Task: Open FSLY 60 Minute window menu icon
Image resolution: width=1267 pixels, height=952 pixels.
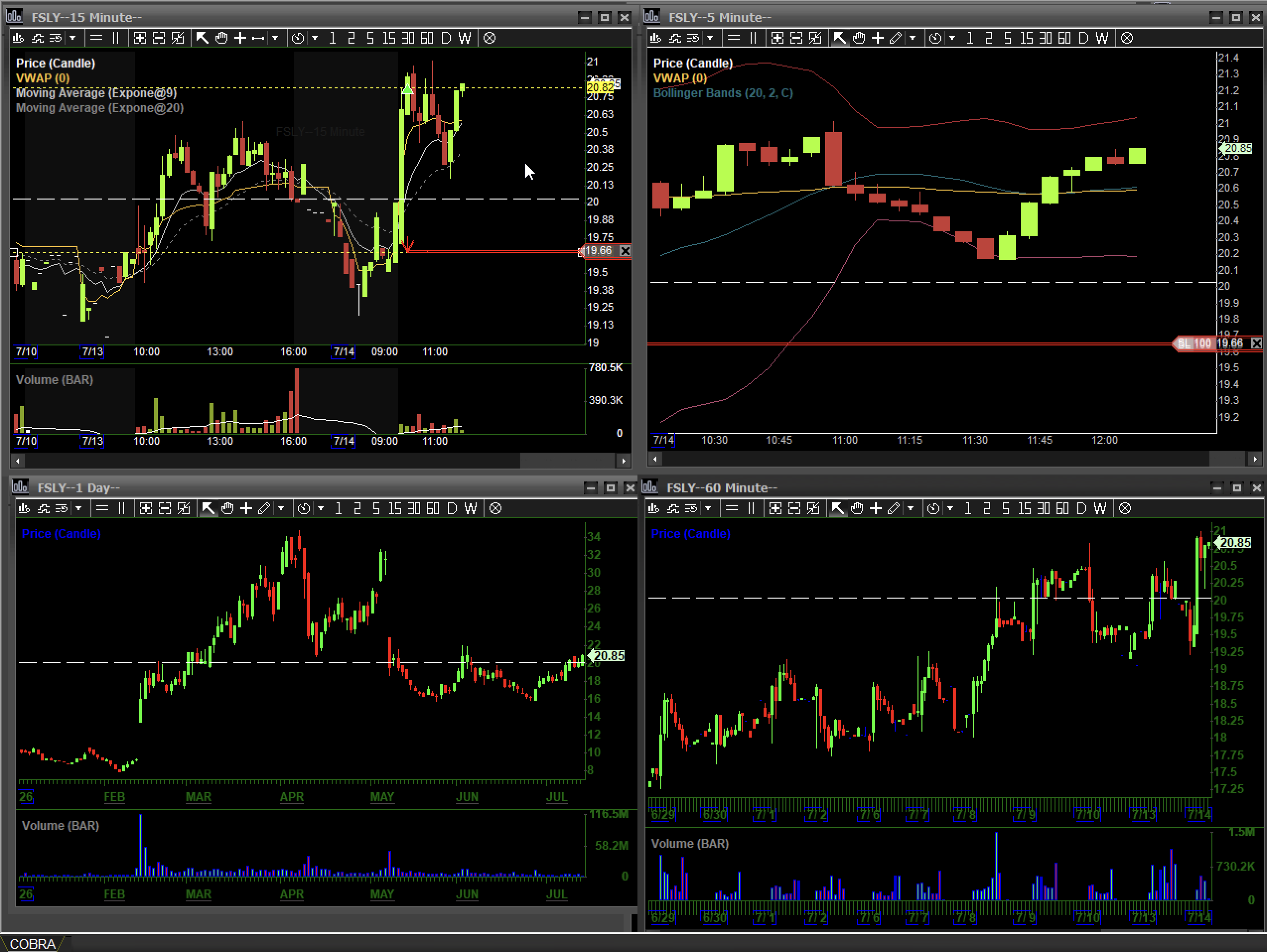Action: pyautogui.click(x=650, y=487)
